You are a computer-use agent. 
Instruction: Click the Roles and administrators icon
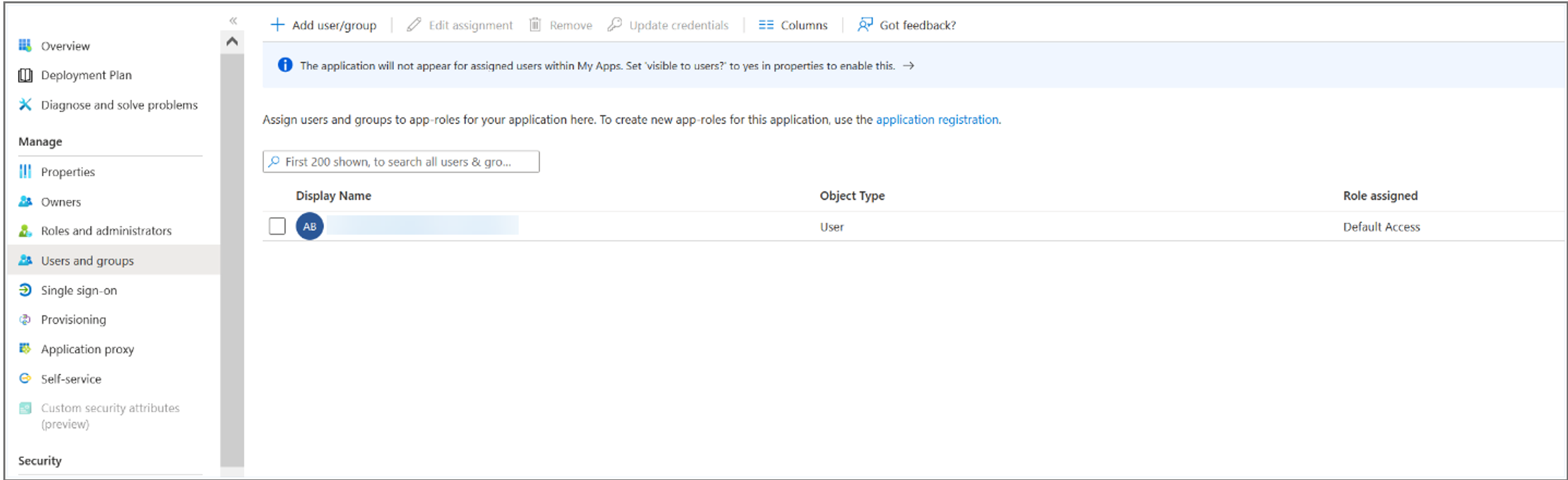point(25,231)
